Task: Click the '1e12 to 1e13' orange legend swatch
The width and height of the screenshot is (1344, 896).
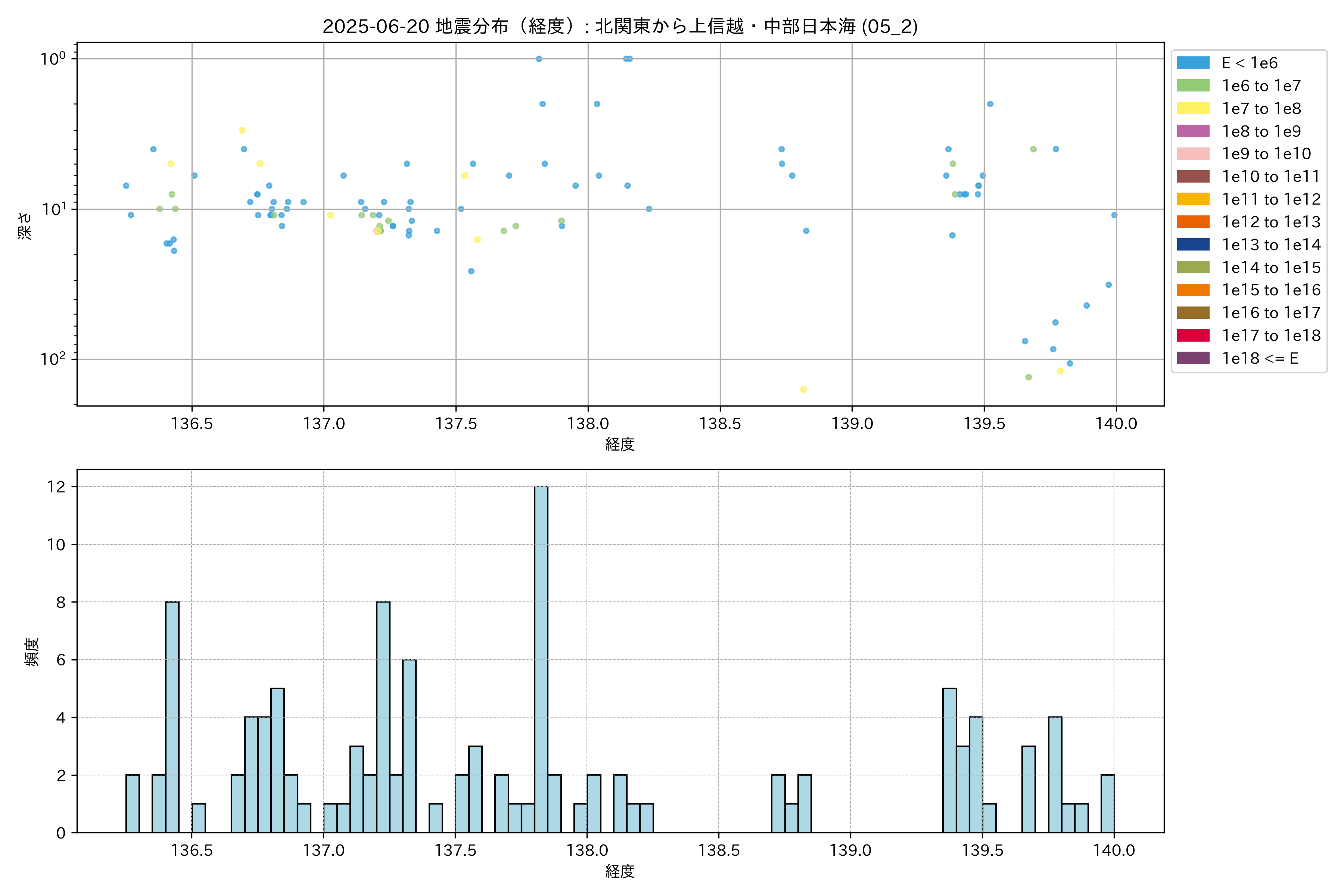Action: [1193, 222]
